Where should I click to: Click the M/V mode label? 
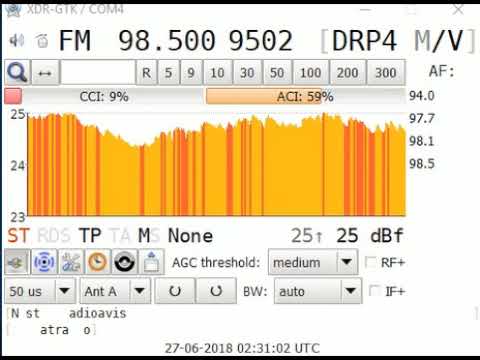click(439, 41)
